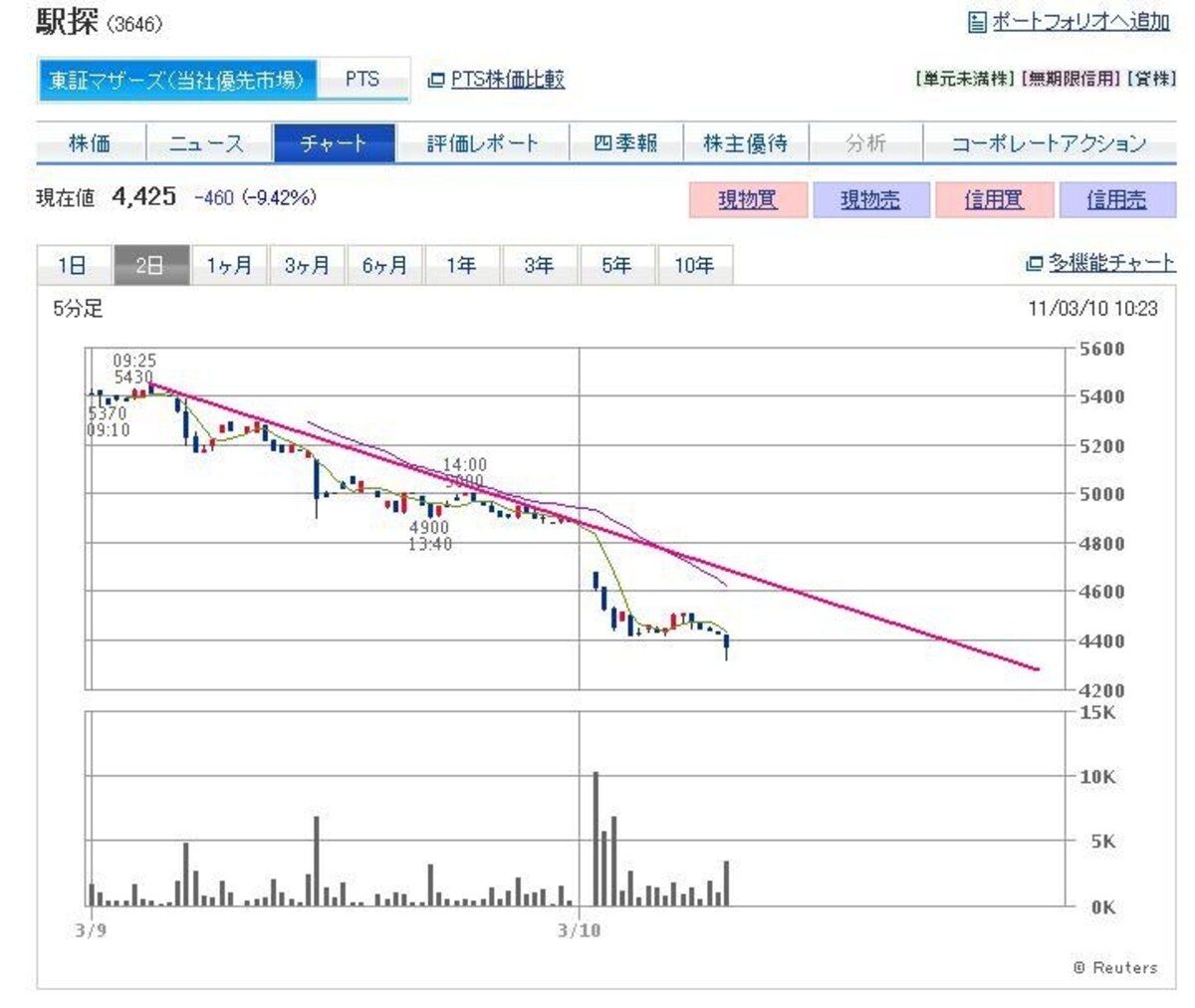
Task: Click the 貸株 label
Action: pos(1151,80)
